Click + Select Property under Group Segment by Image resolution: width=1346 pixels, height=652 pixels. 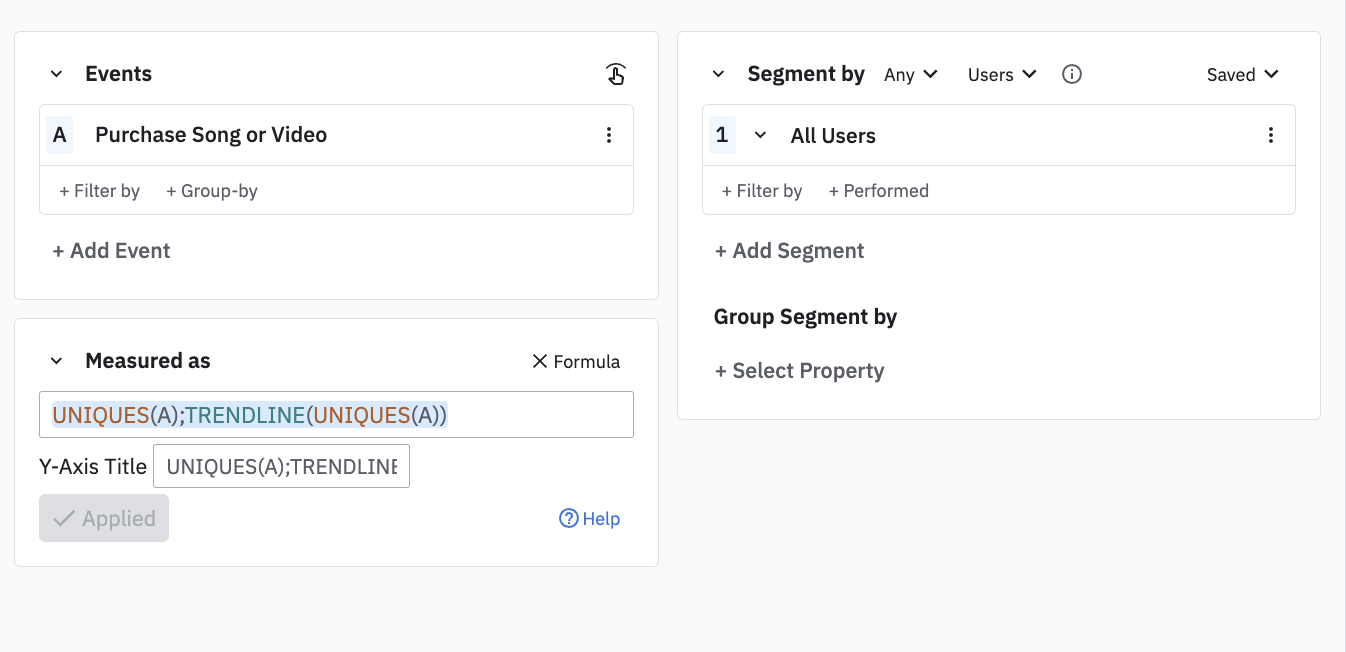click(x=799, y=371)
